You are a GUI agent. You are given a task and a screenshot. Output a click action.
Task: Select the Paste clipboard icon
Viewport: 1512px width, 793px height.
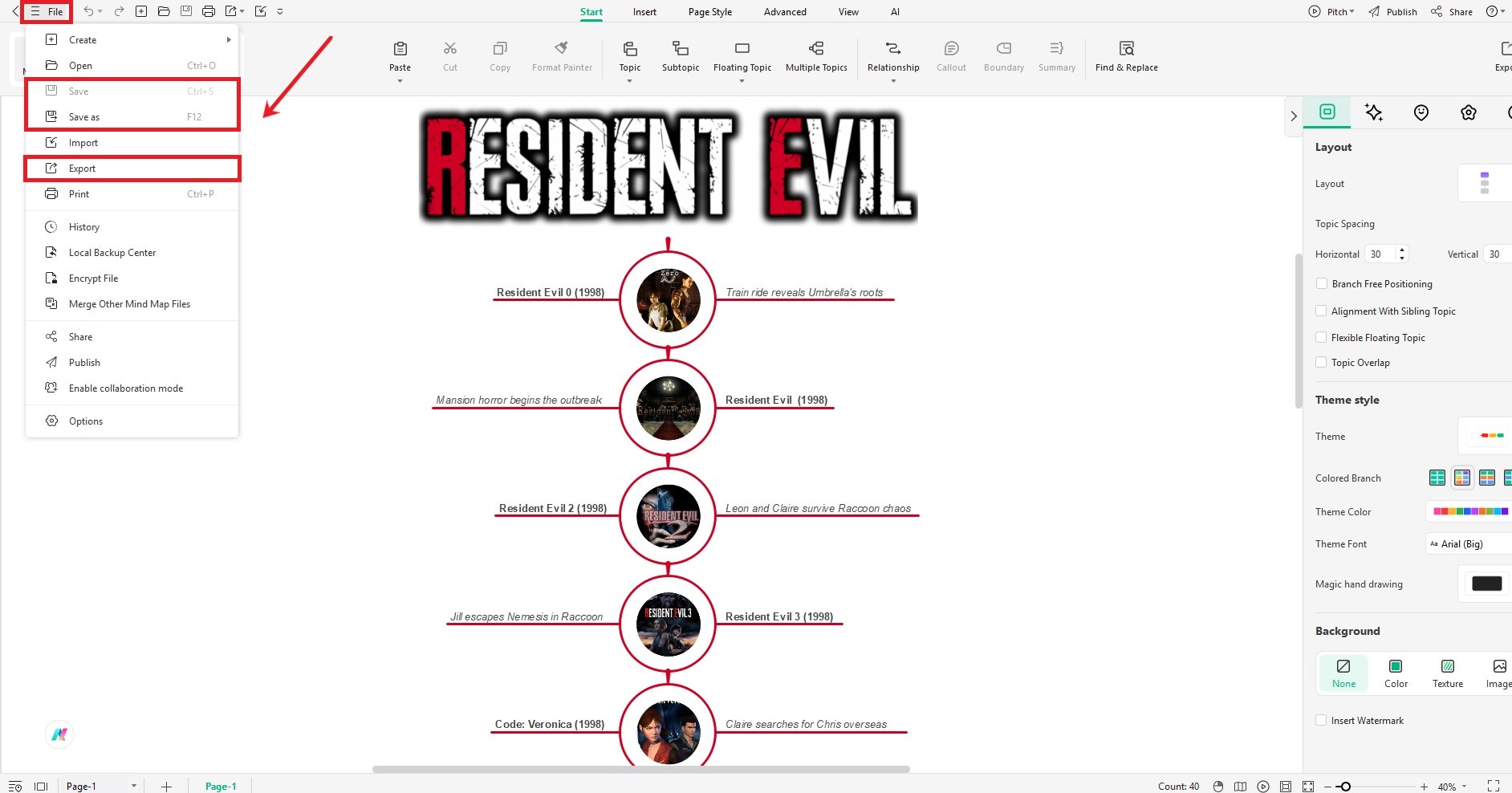[400, 48]
